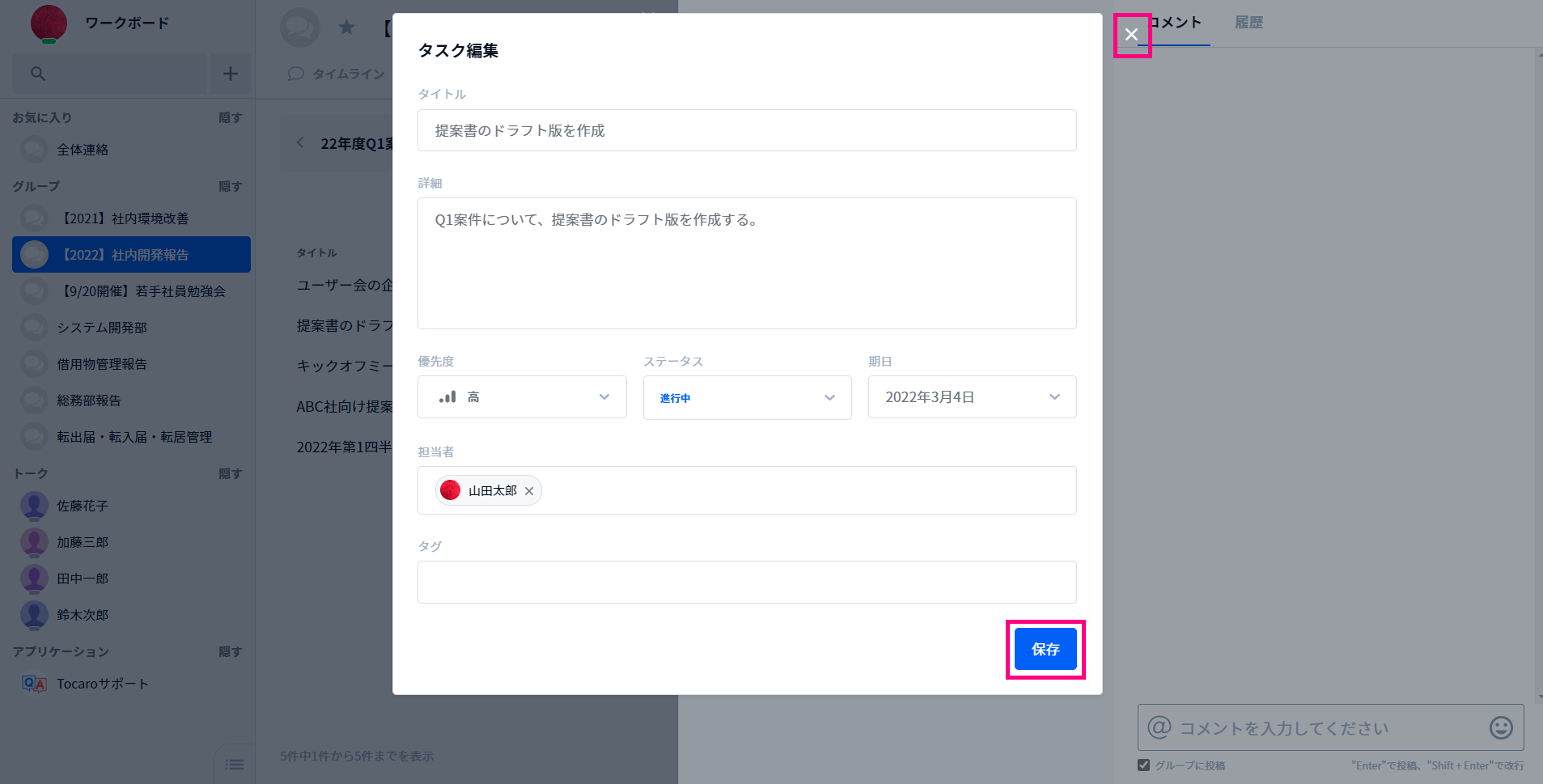Screen dimensions: 1543x784
Task: Open the emoji picker smiley icon
Action: click(1501, 727)
